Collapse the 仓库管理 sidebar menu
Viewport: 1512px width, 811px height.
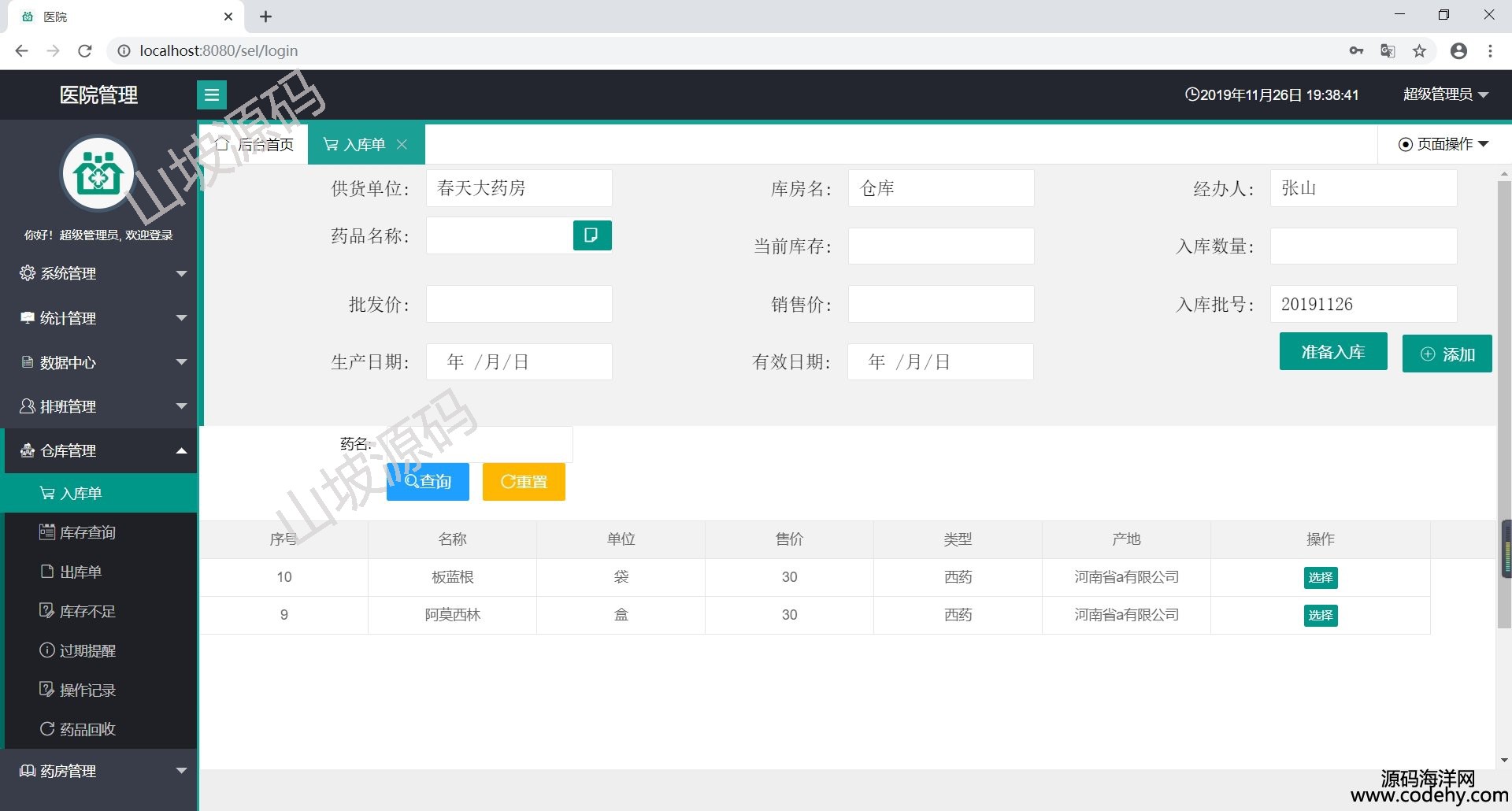[98, 450]
